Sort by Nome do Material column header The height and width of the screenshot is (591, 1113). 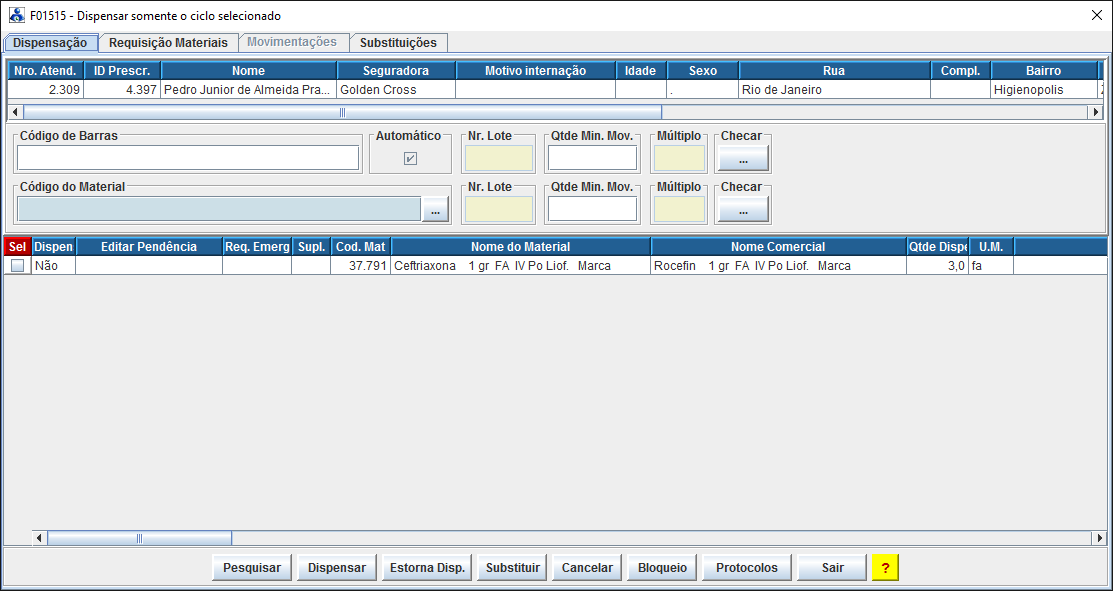520,247
